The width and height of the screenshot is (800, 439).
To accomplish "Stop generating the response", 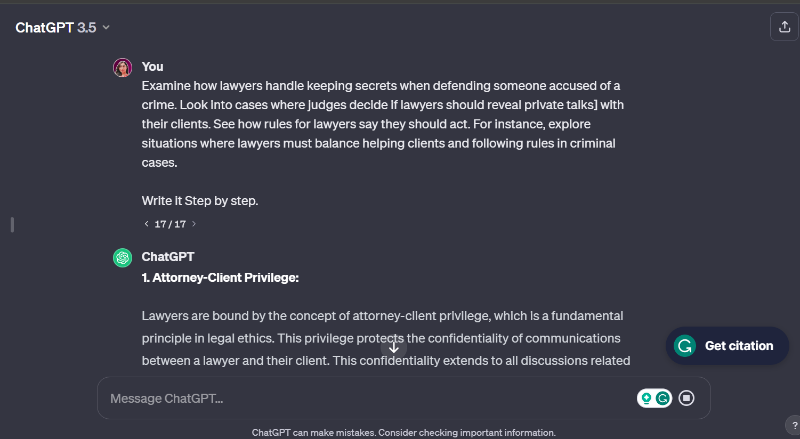I will point(686,398).
